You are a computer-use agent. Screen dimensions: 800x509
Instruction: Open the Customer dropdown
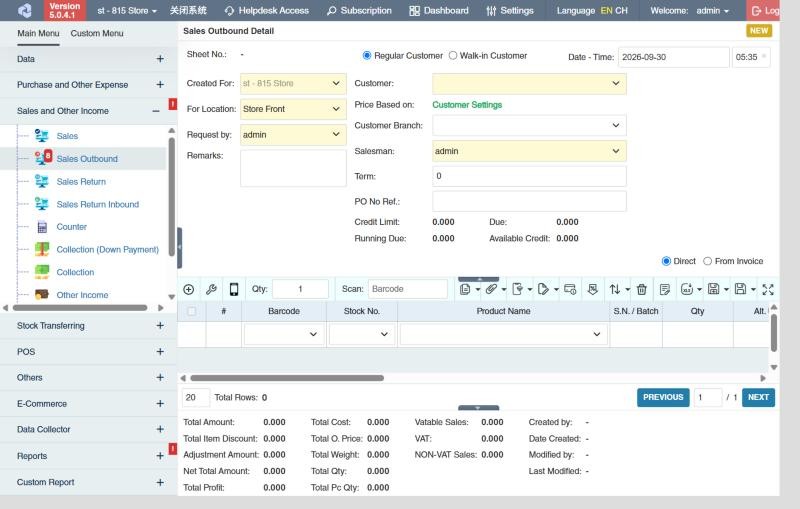(529, 84)
